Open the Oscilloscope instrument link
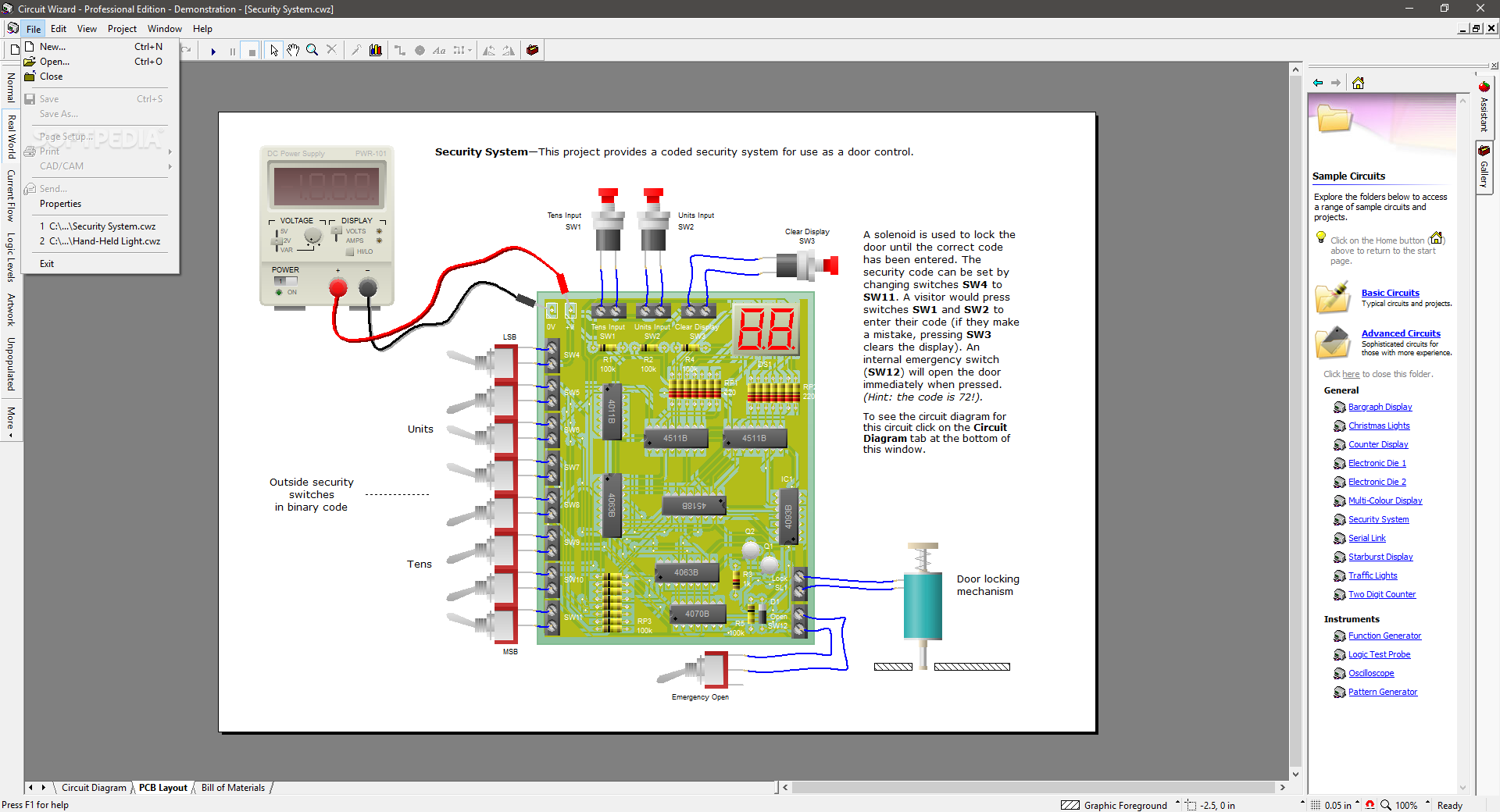1500x812 pixels. coord(1371,674)
